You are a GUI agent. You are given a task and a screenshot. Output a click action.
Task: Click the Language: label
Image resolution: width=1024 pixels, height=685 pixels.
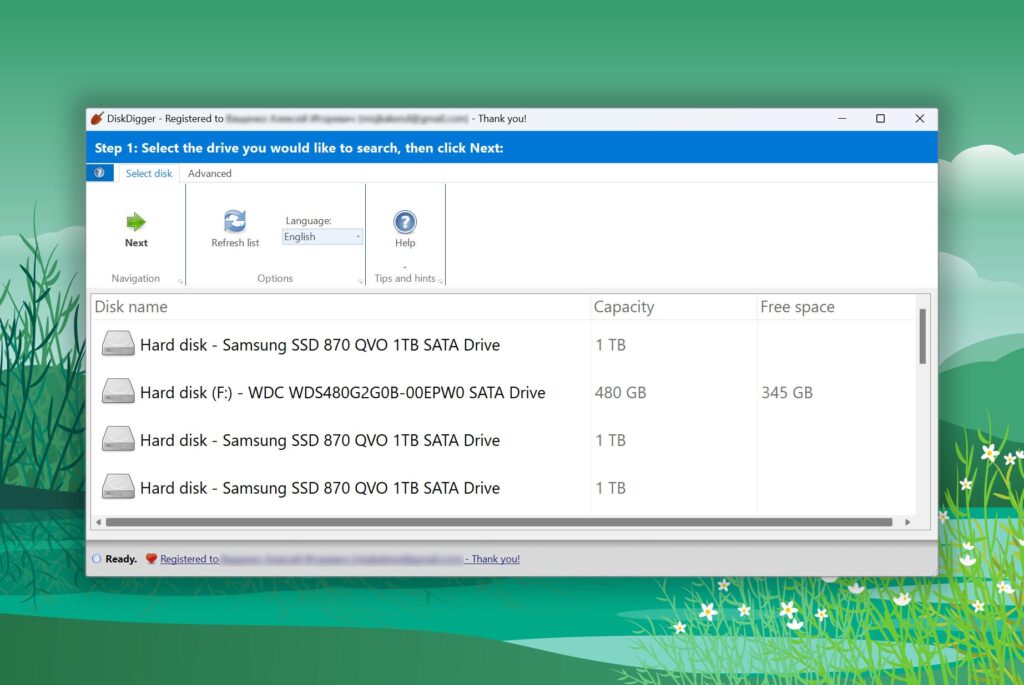pyautogui.click(x=308, y=221)
